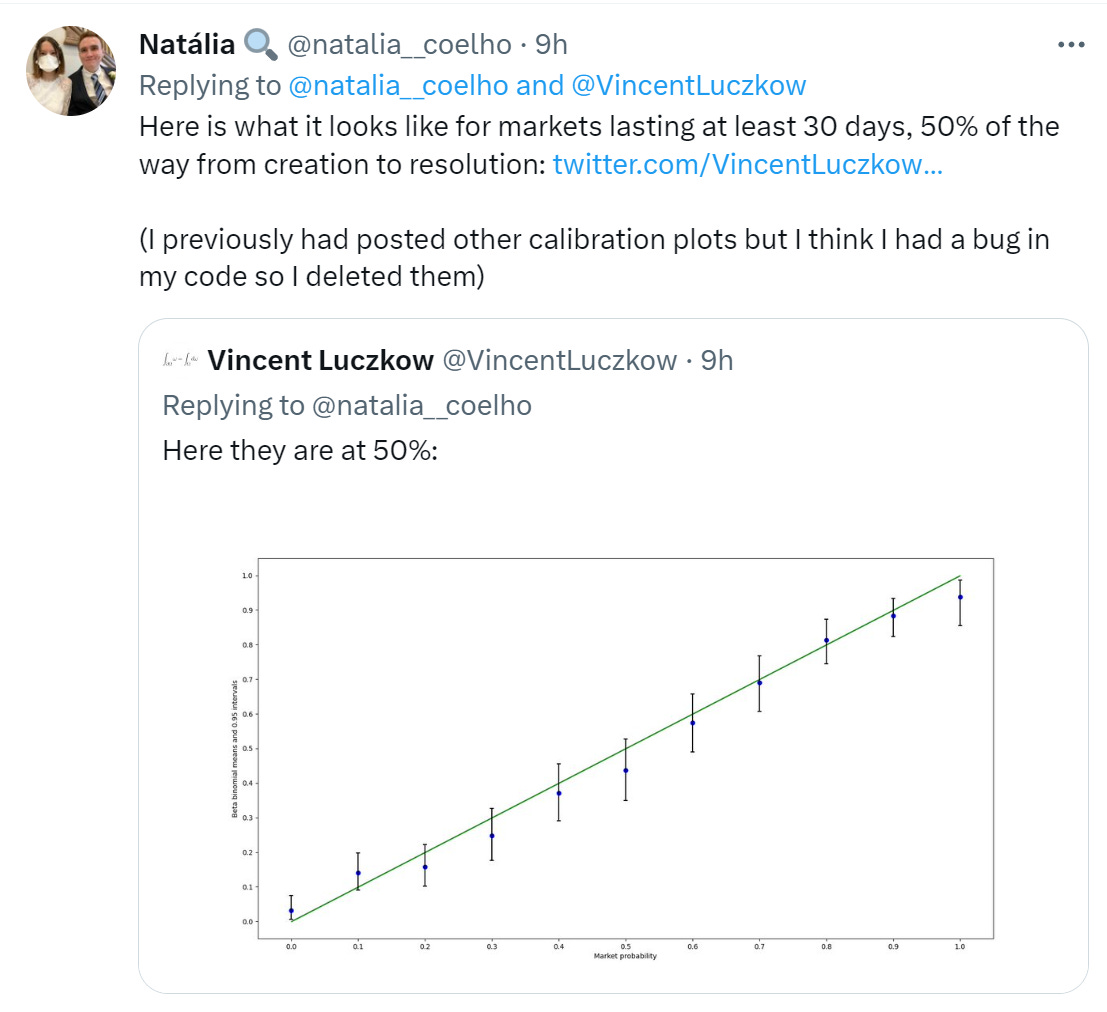
Task: Open the twitter.com/VincentLuczkow… link
Action: point(747,165)
